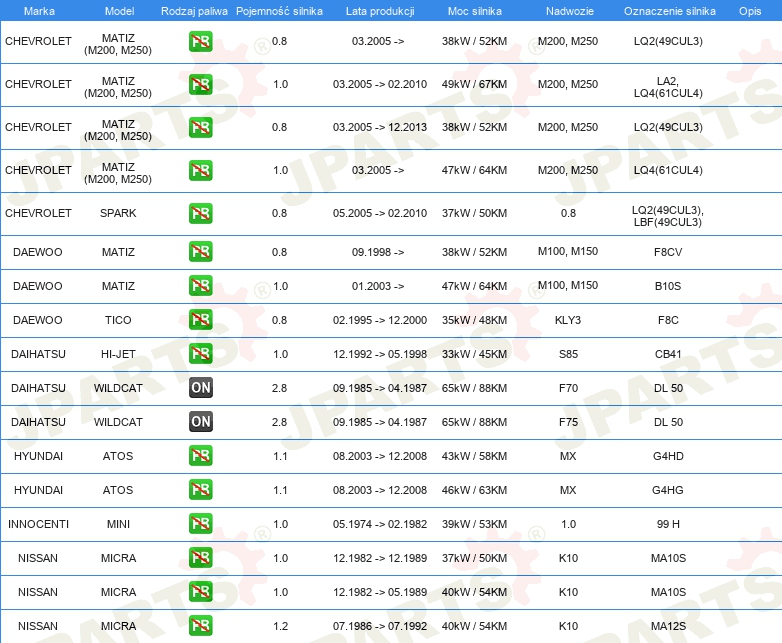The height and width of the screenshot is (643, 782).
Task: Click petrol fuel icon in Daewoo Tico row
Action: pyautogui.click(x=200, y=320)
